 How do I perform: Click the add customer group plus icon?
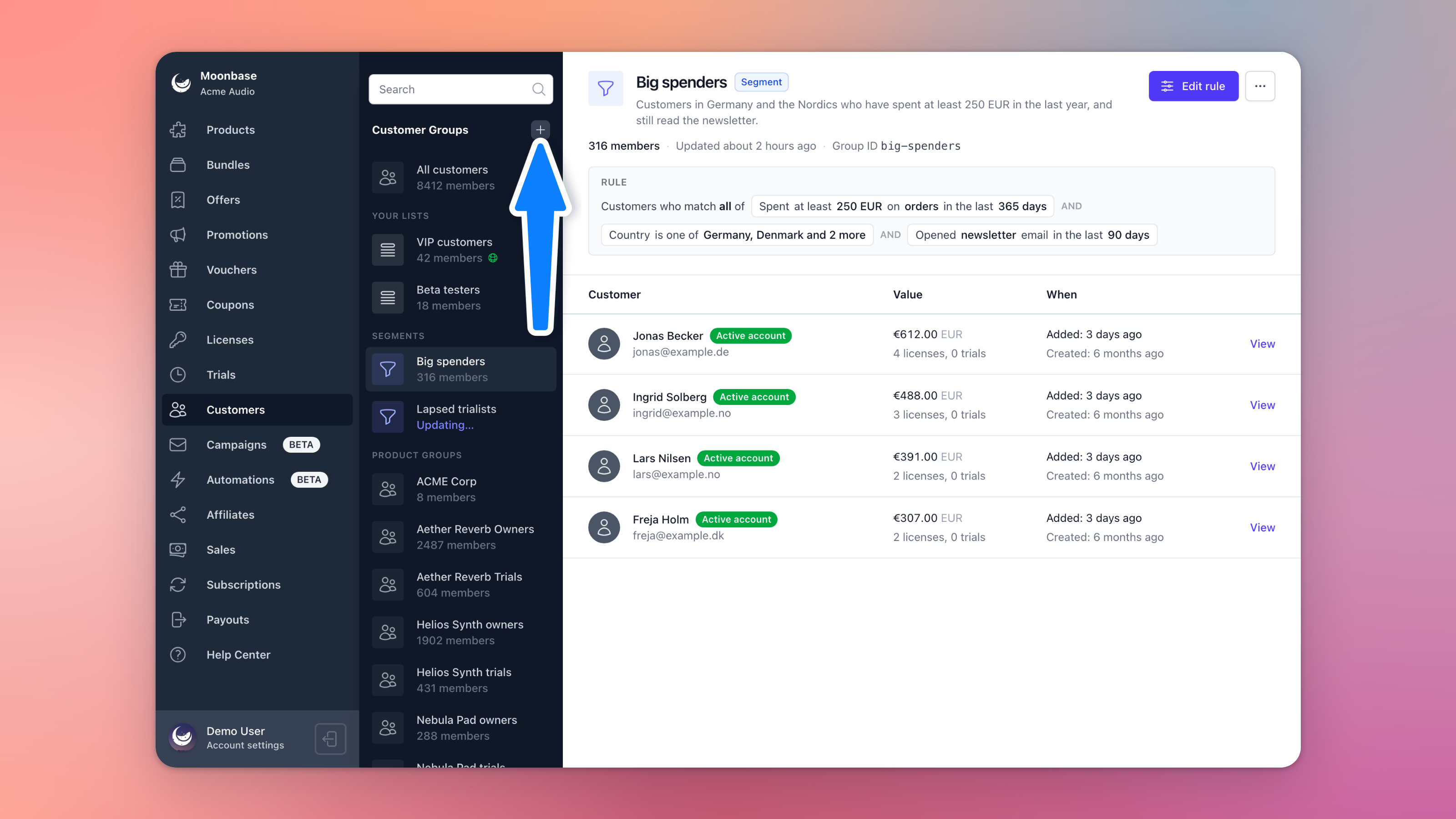point(540,129)
